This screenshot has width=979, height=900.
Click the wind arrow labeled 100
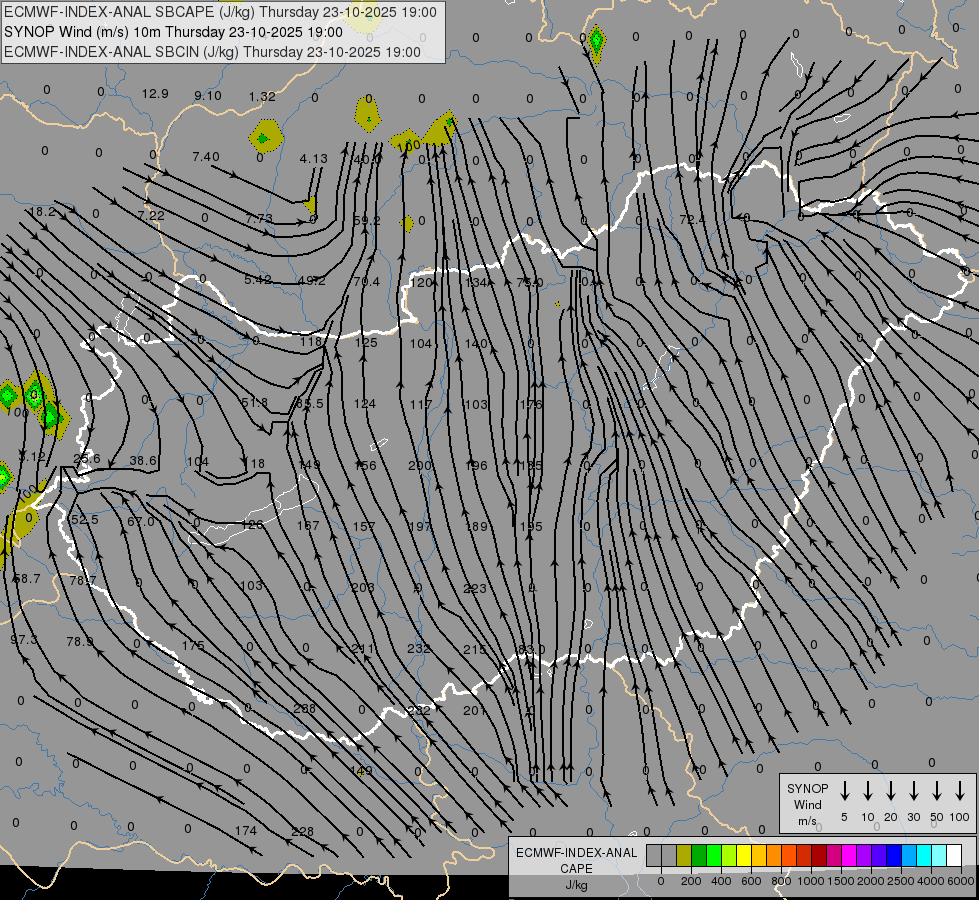pos(960,791)
